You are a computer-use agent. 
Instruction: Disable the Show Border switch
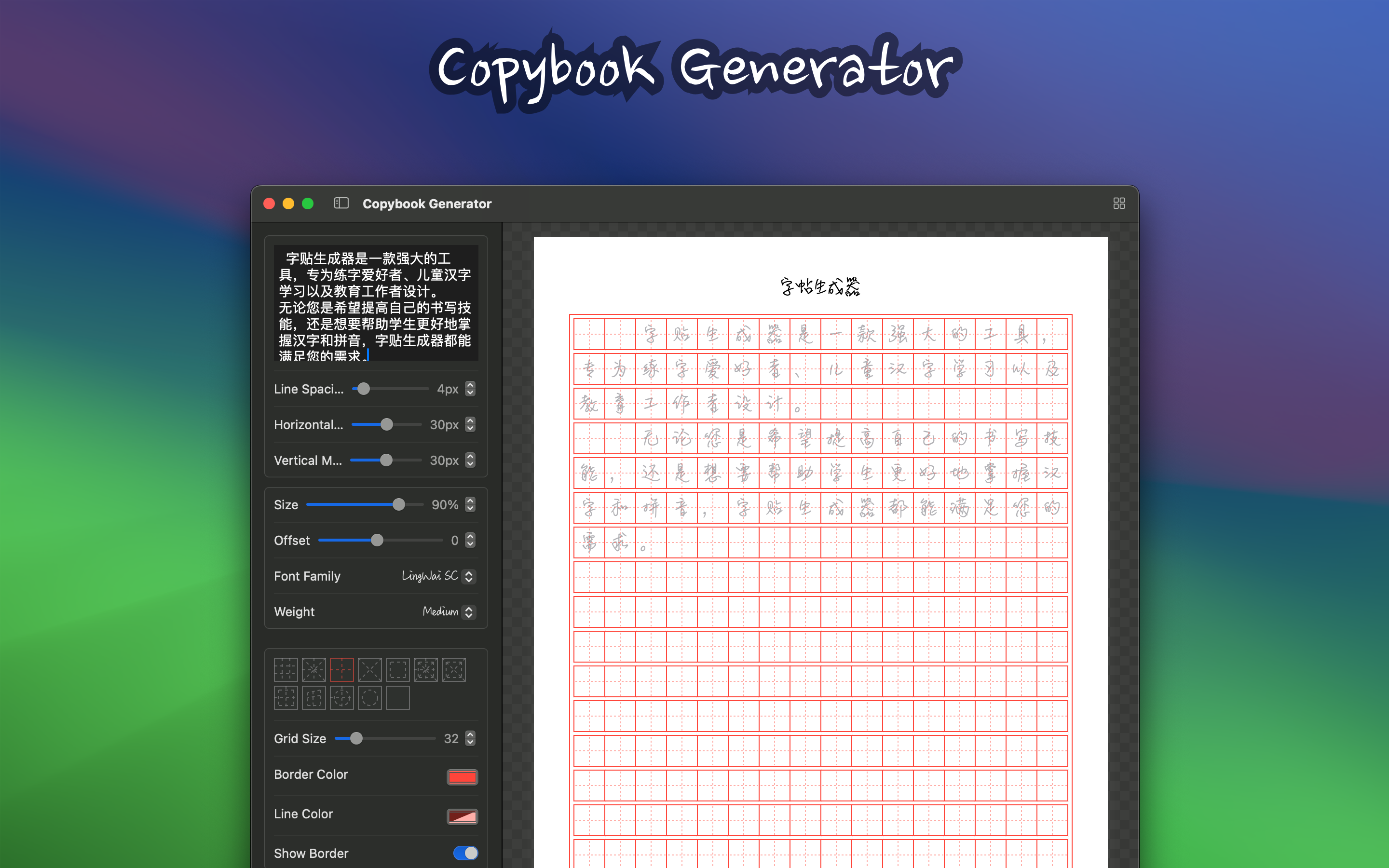(465, 853)
